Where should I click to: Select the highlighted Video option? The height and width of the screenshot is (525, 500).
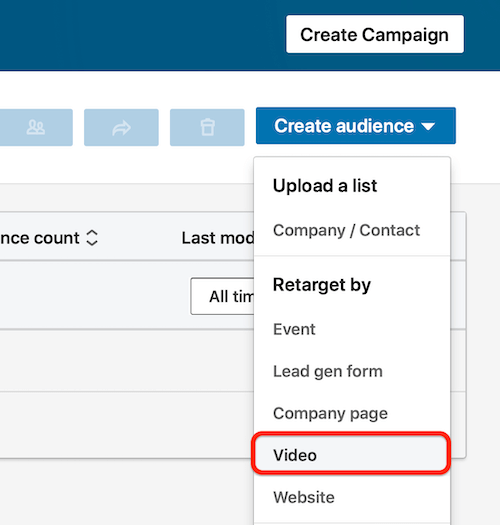tap(351, 453)
